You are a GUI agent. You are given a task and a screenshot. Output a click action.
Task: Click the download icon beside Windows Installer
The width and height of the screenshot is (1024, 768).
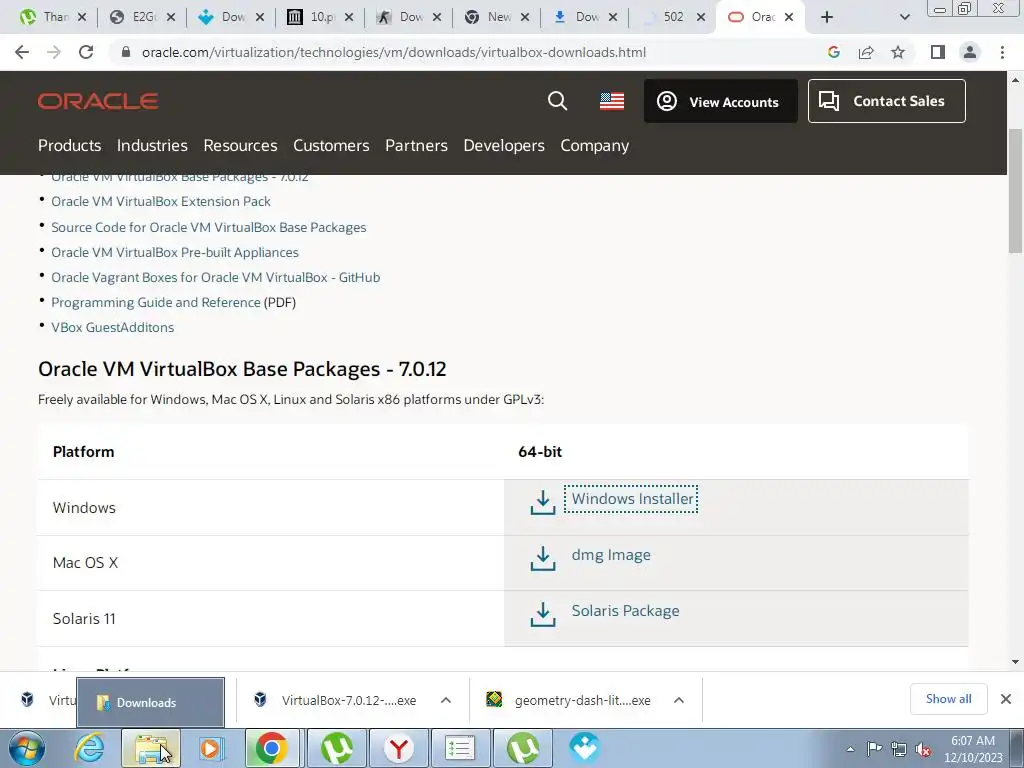543,502
